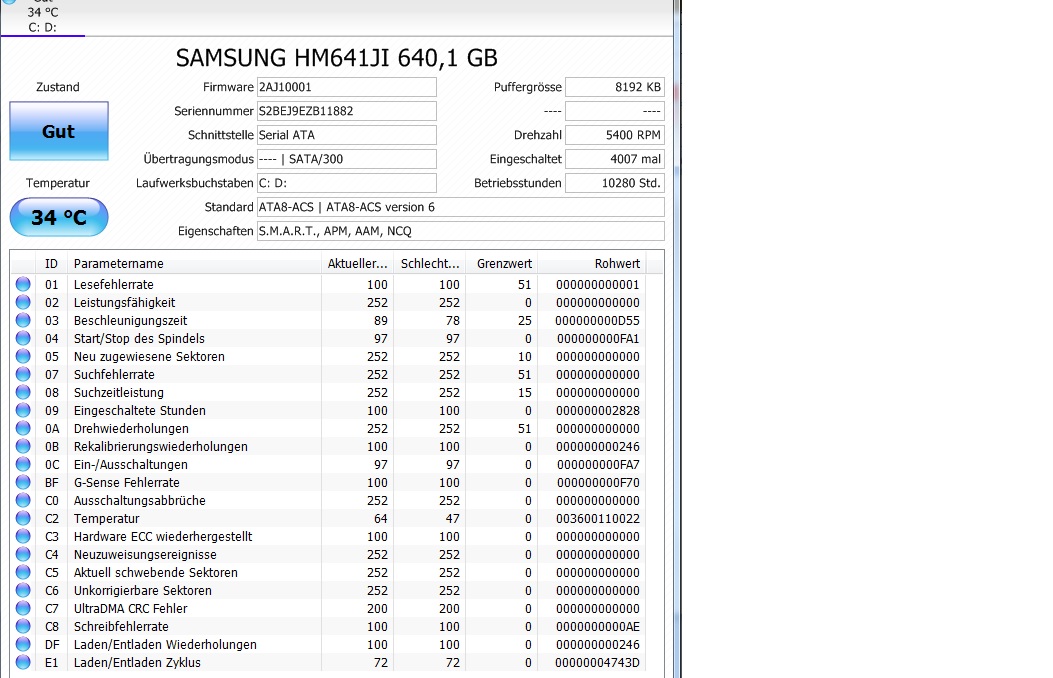The height and width of the screenshot is (678, 1053).
Task: Click raw value 00000004743D of Laden/Entladen Zyklus
Action: click(598, 663)
